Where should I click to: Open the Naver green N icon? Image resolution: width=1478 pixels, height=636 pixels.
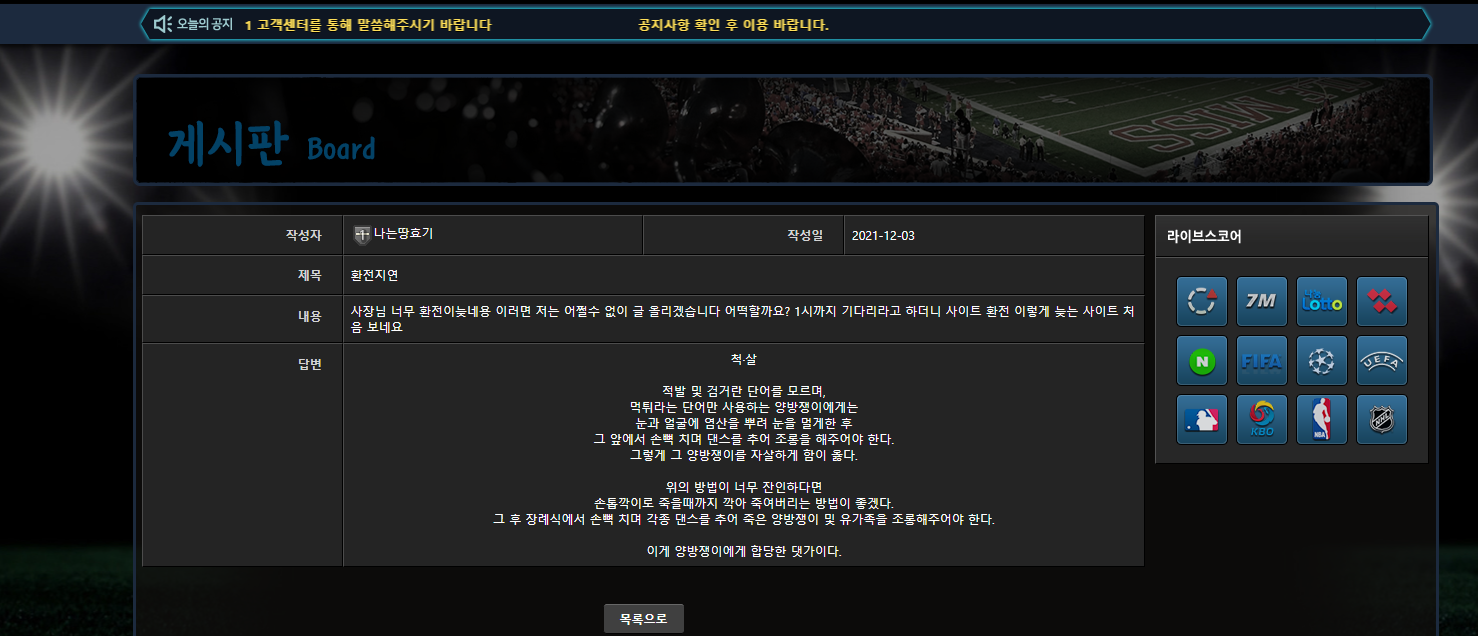coord(1202,360)
